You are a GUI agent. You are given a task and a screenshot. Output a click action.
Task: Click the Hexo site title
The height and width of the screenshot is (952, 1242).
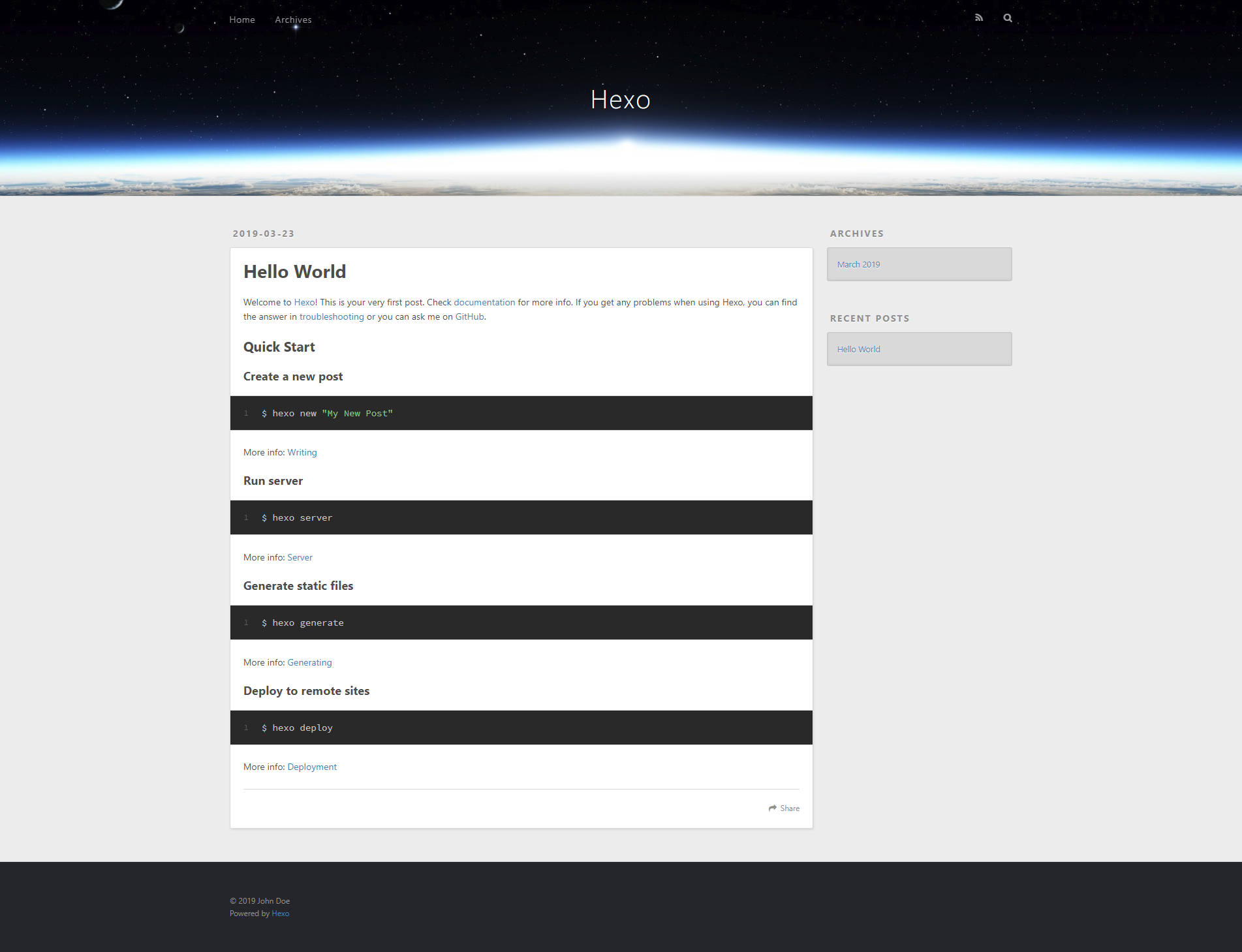[x=621, y=100]
